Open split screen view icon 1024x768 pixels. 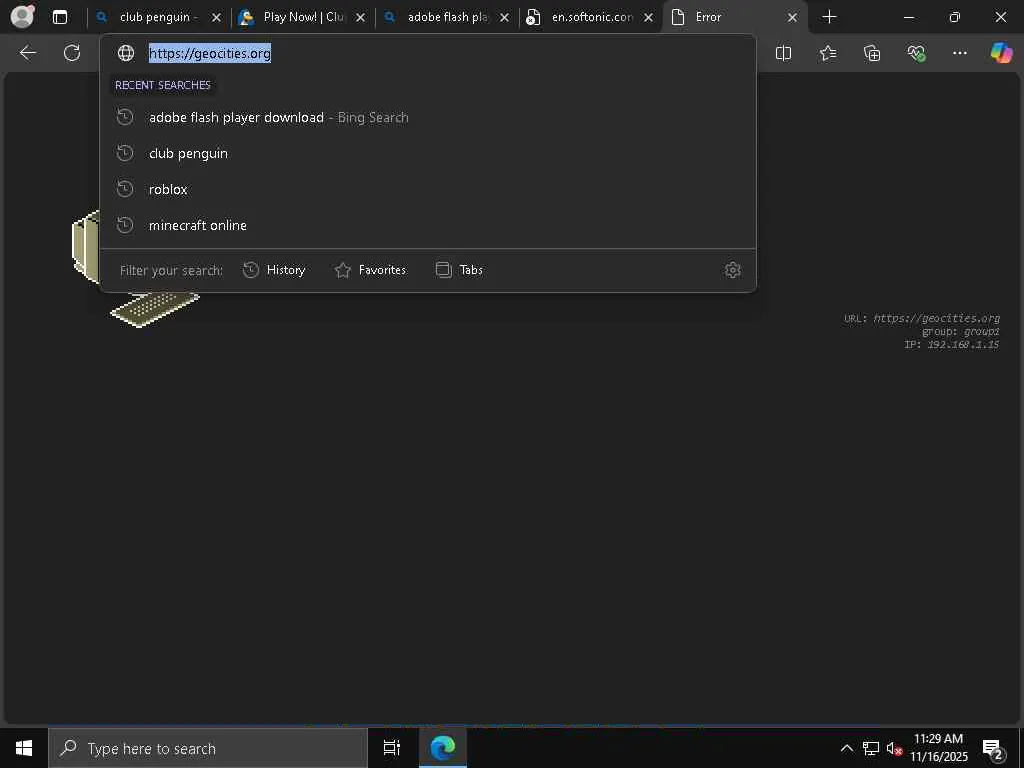[783, 53]
